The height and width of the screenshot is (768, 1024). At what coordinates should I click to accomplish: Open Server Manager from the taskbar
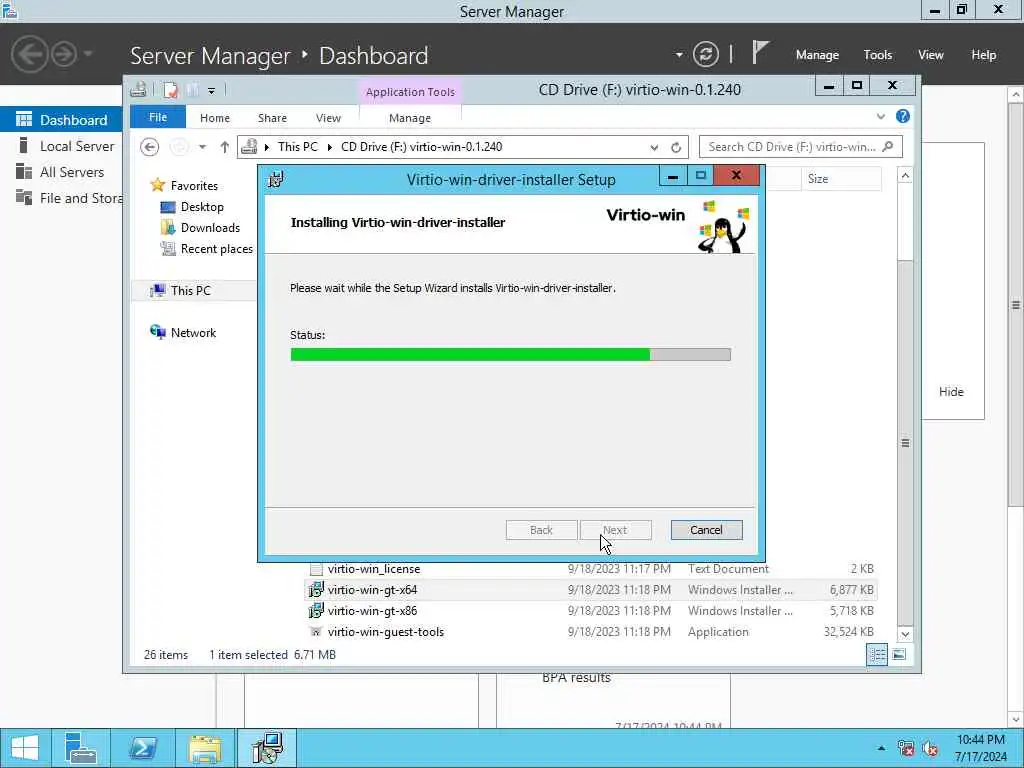[x=81, y=748]
